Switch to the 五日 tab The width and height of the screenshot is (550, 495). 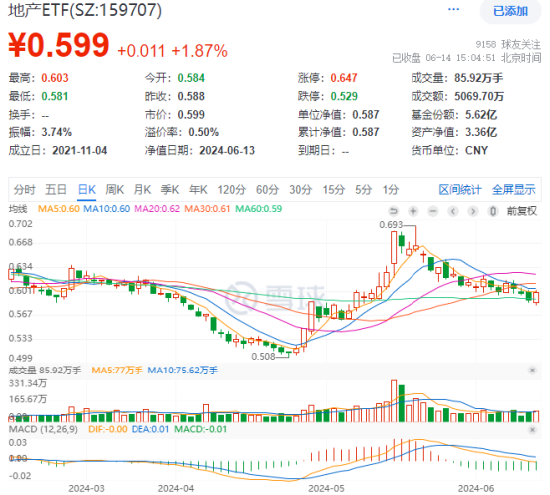point(56,190)
